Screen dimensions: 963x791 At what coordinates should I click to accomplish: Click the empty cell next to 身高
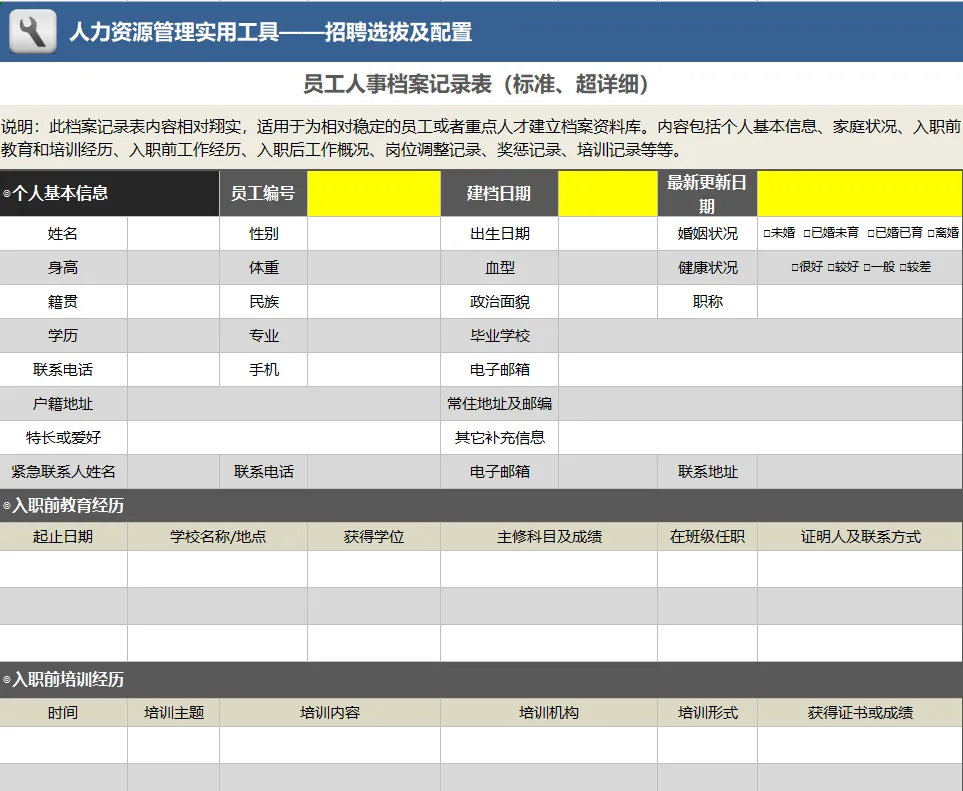(173, 267)
